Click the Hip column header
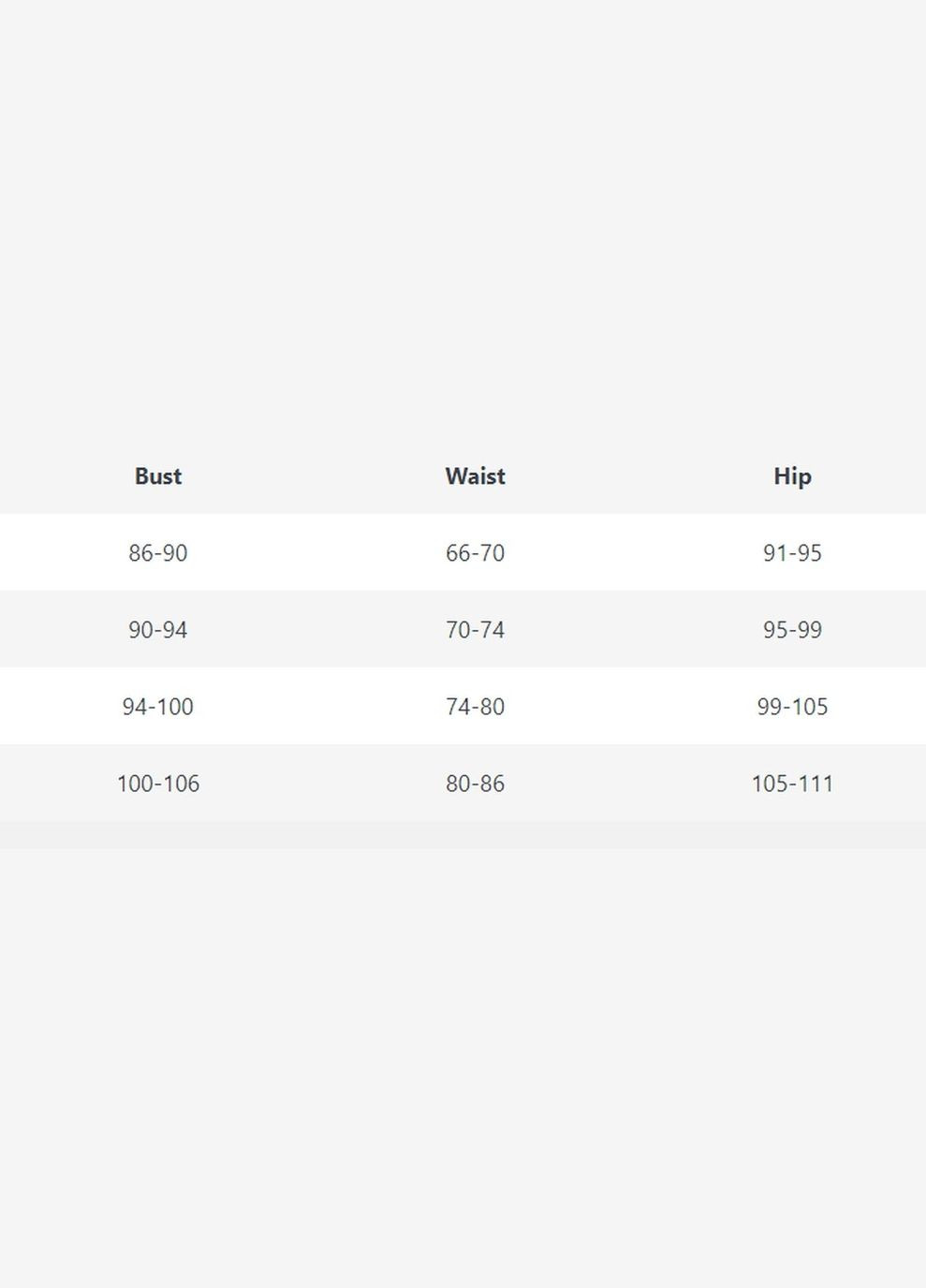Screen dimensions: 926x1288 click(x=792, y=476)
